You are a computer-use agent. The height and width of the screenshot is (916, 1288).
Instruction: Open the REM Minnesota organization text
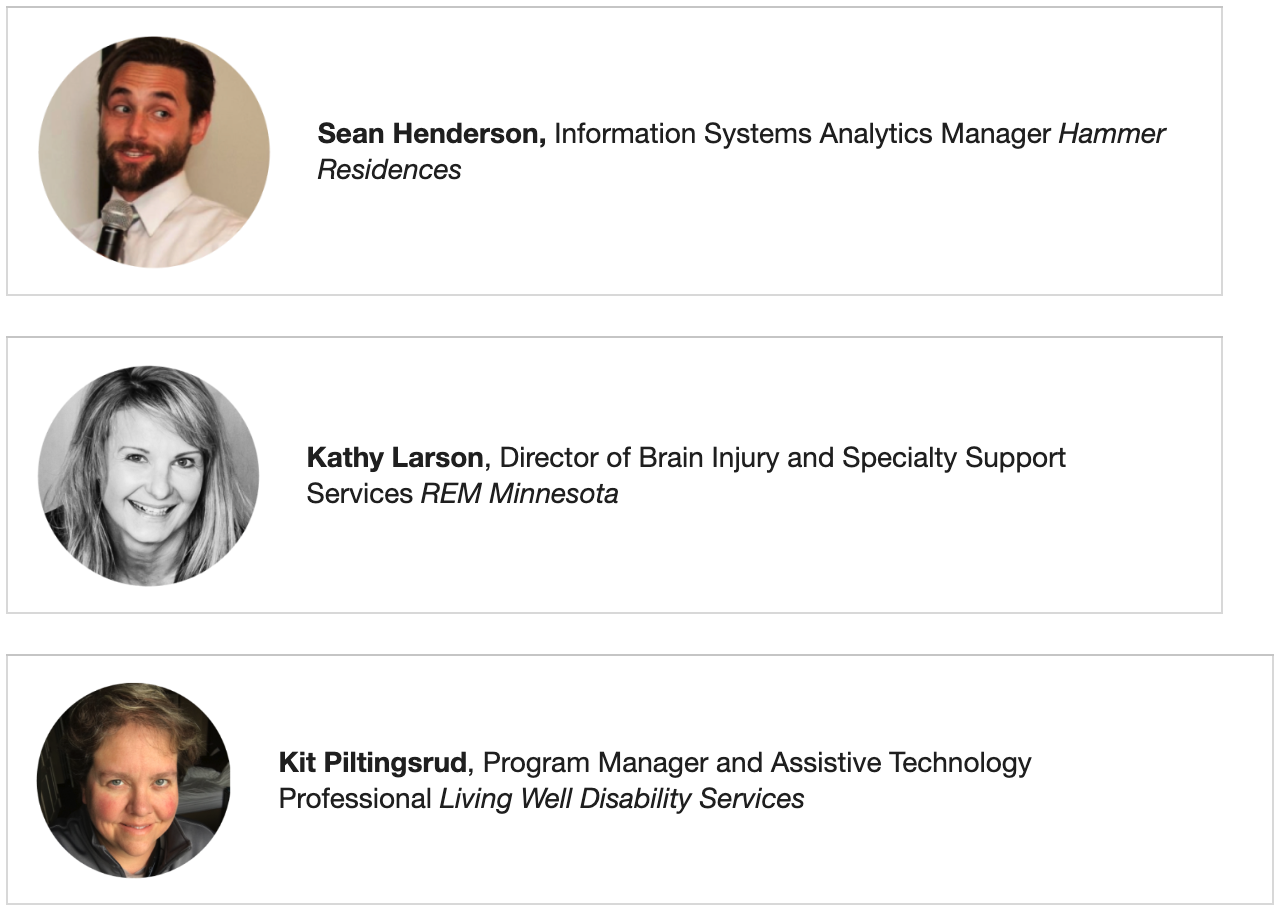(x=519, y=494)
